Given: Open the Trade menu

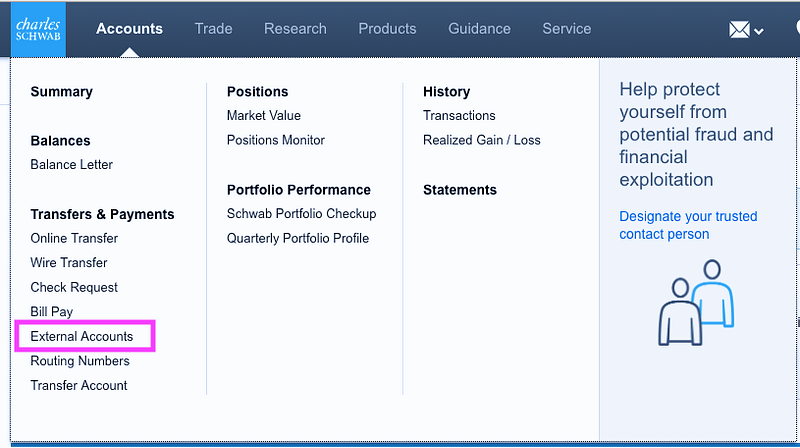Looking at the screenshot, I should click(x=213, y=29).
